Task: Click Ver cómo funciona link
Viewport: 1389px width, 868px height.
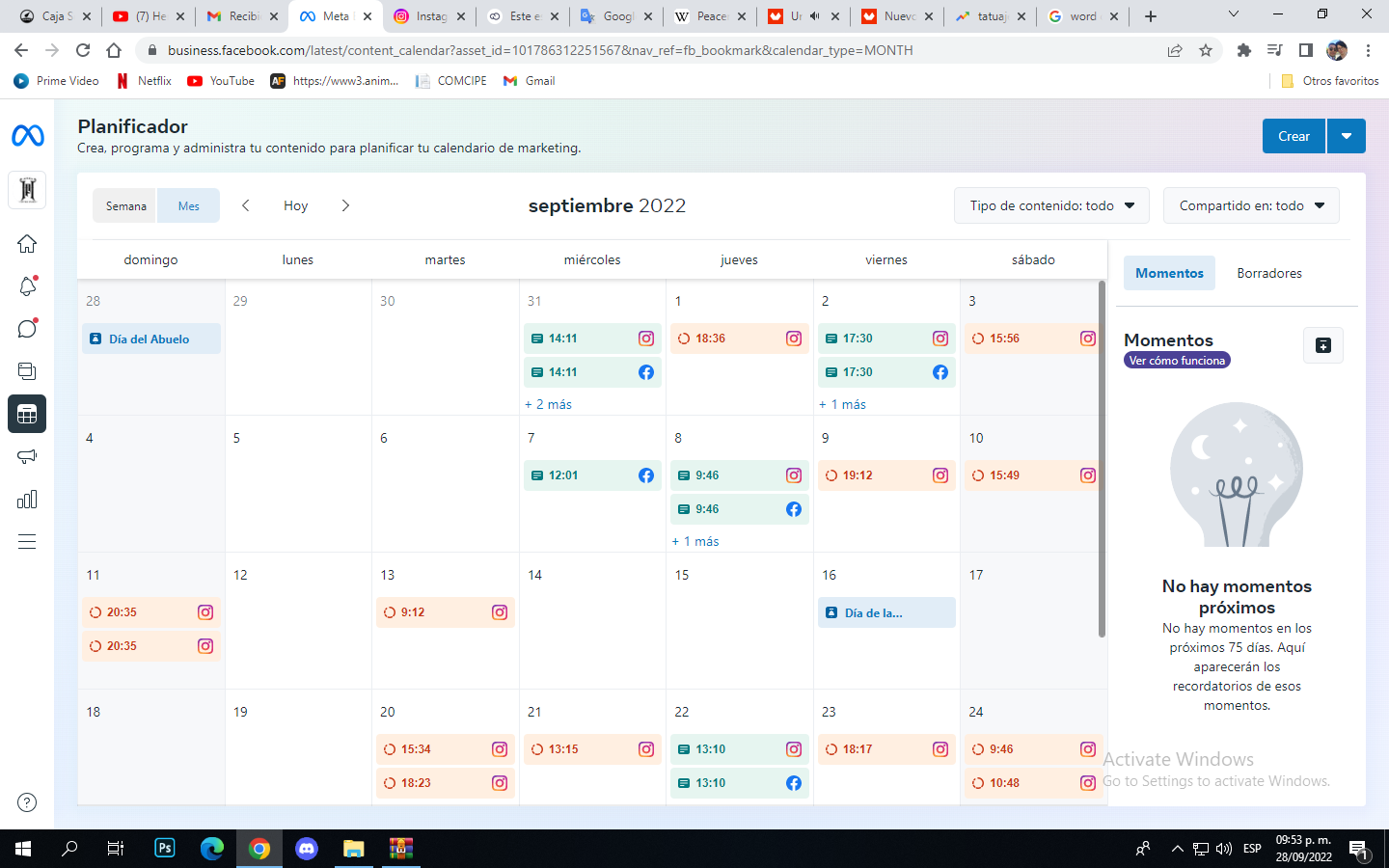Action: [x=1177, y=361]
